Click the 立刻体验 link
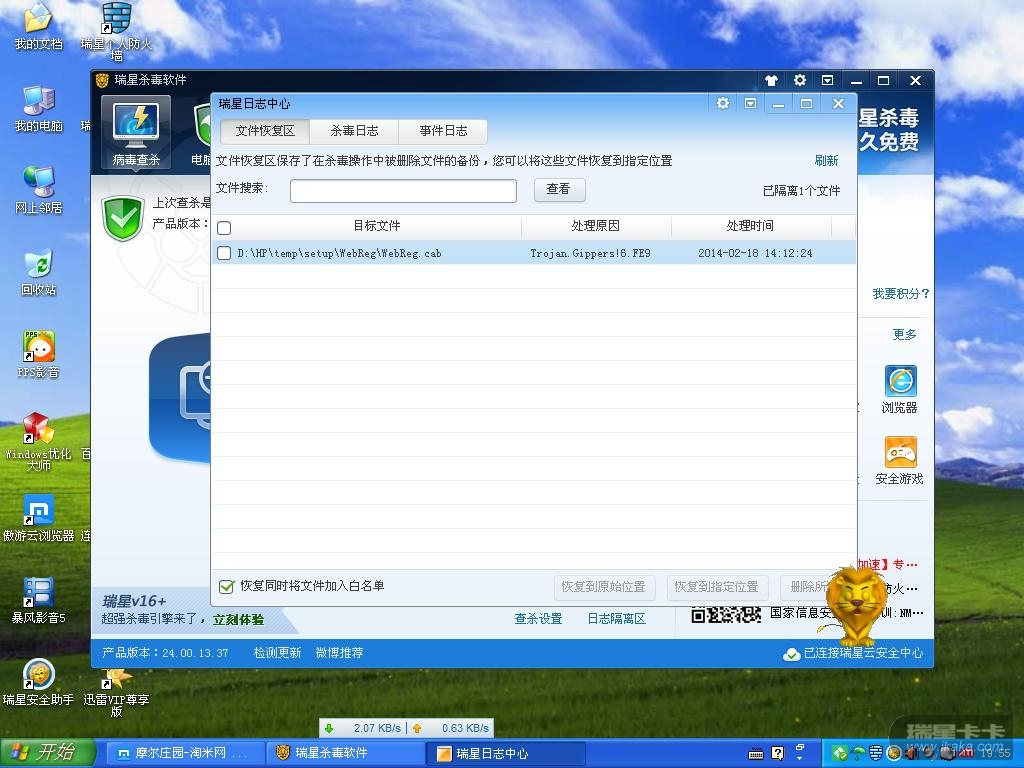This screenshot has height=768, width=1024. click(238, 620)
